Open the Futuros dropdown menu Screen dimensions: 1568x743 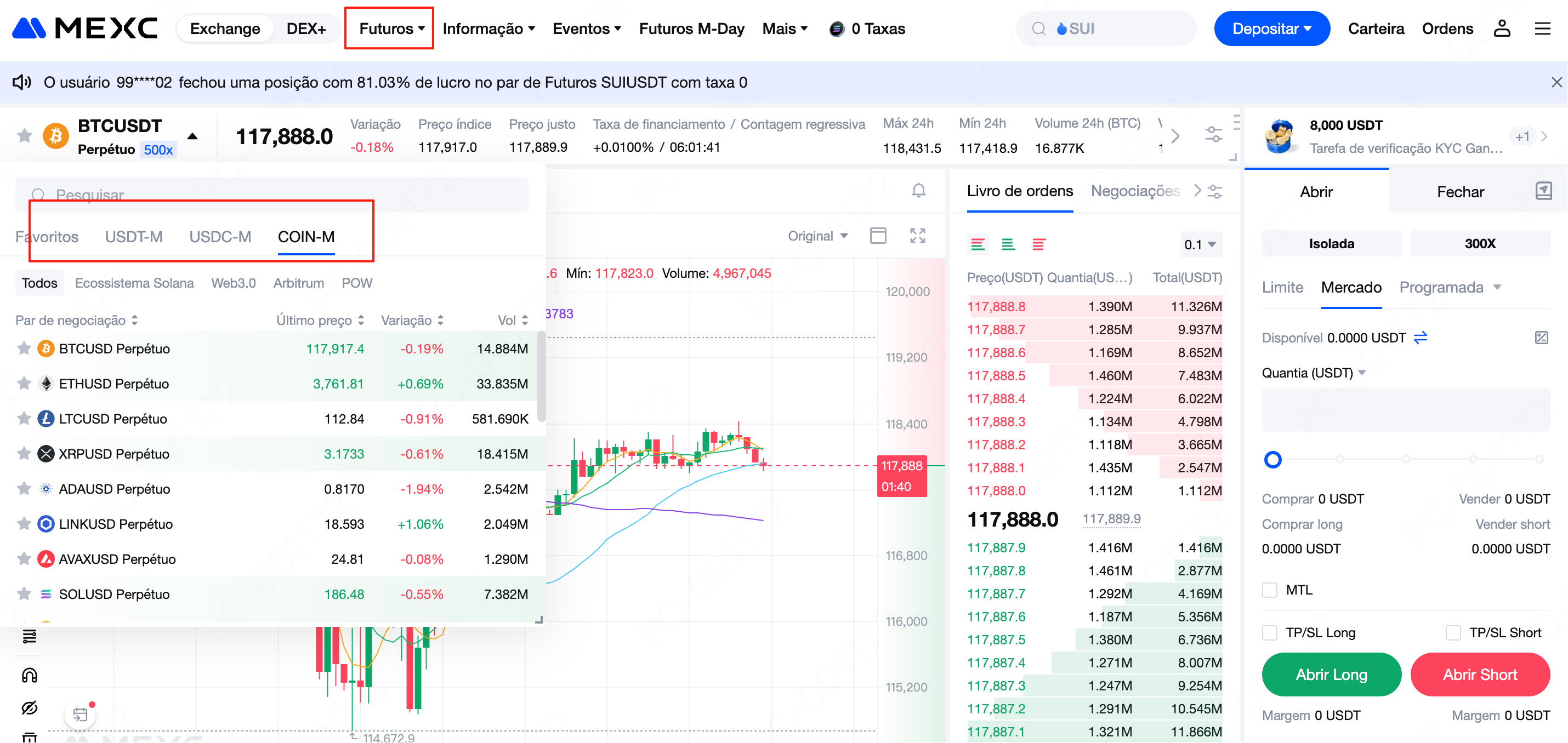click(391, 28)
